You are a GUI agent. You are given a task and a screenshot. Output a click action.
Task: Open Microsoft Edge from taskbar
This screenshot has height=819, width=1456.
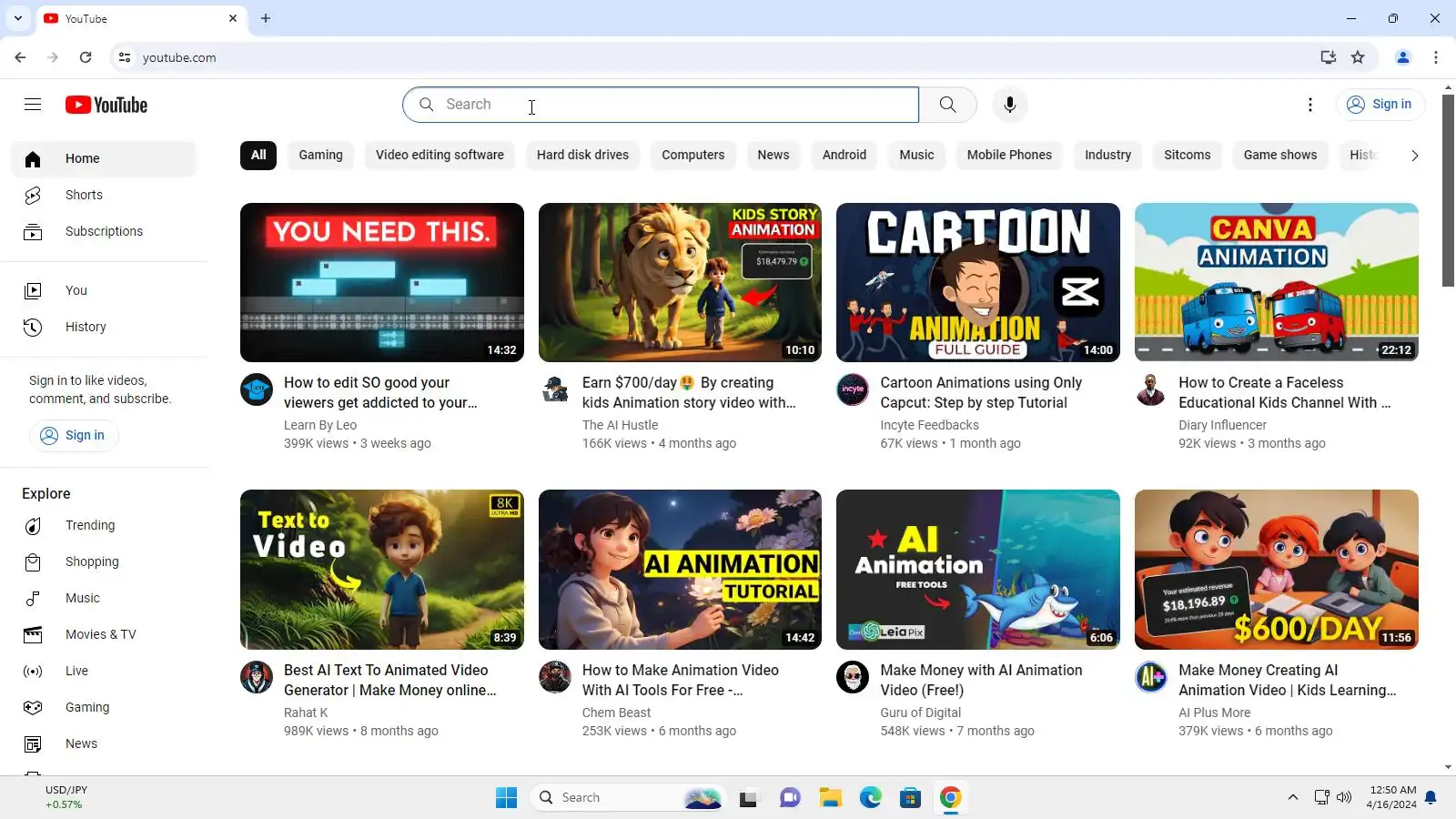[871, 798]
